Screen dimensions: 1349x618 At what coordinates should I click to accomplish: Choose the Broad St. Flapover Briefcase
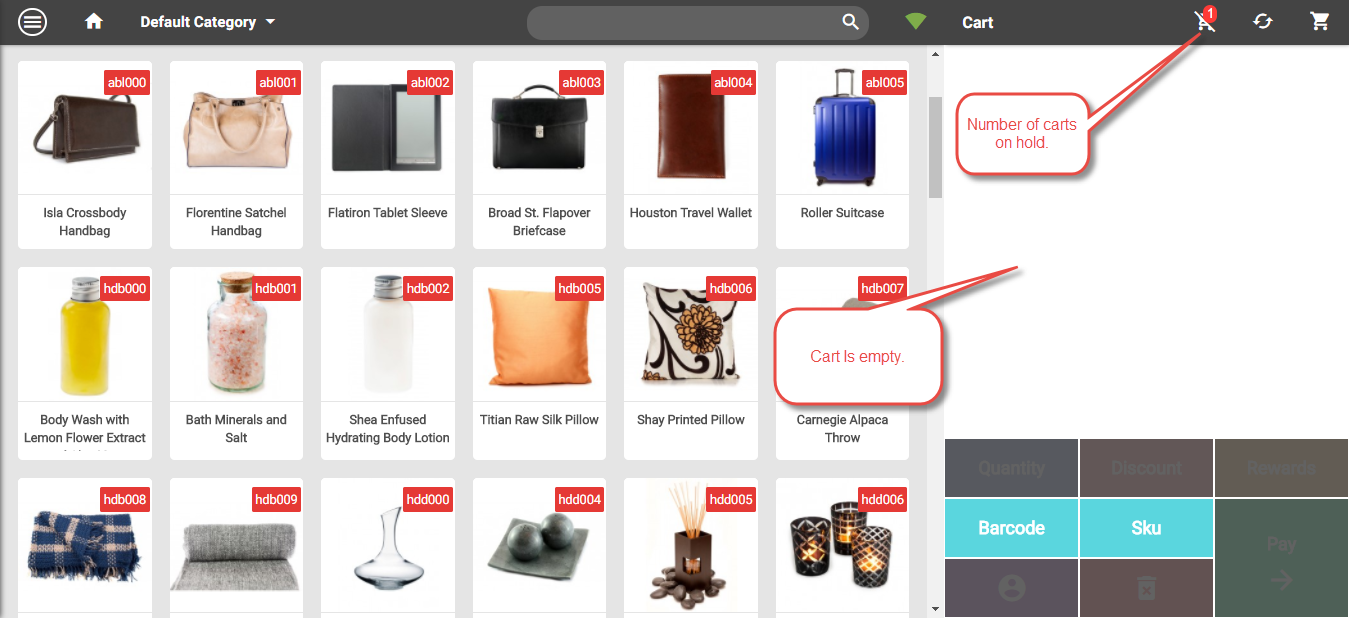(x=539, y=155)
